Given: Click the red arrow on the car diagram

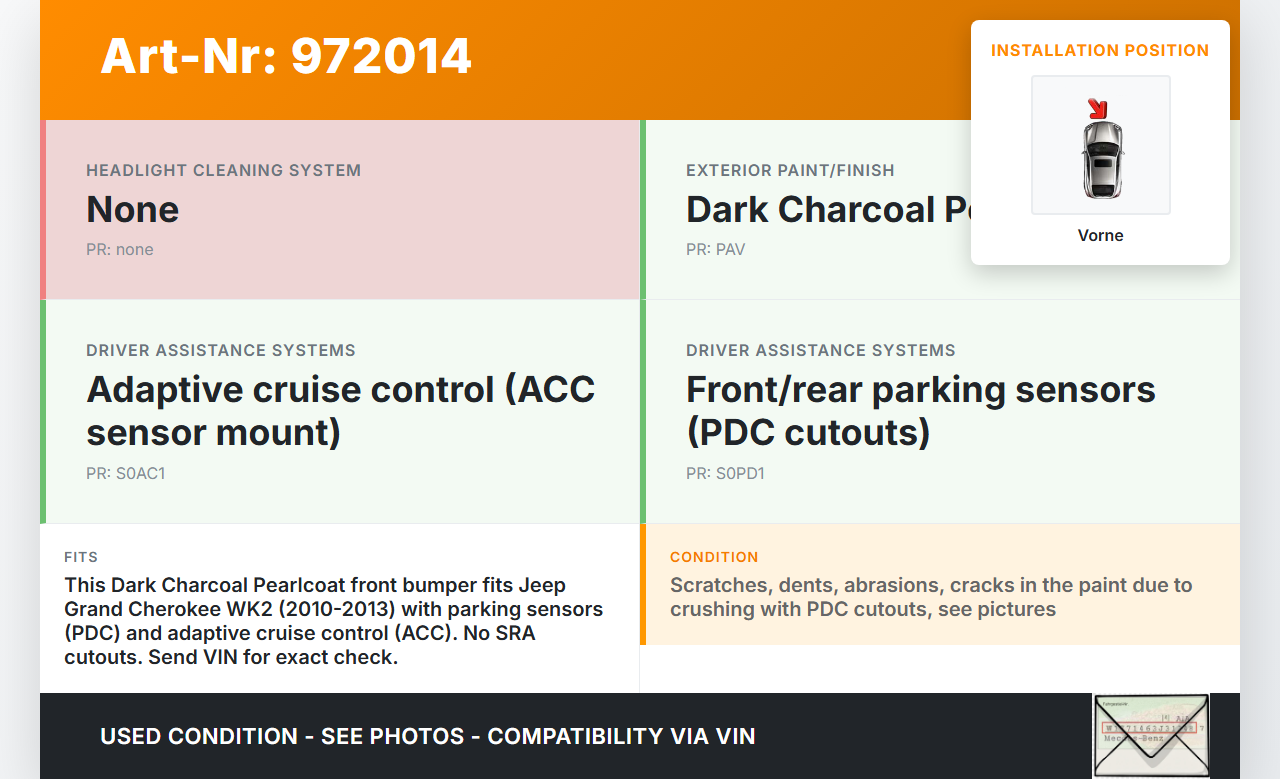Looking at the screenshot, I should point(1097,109).
